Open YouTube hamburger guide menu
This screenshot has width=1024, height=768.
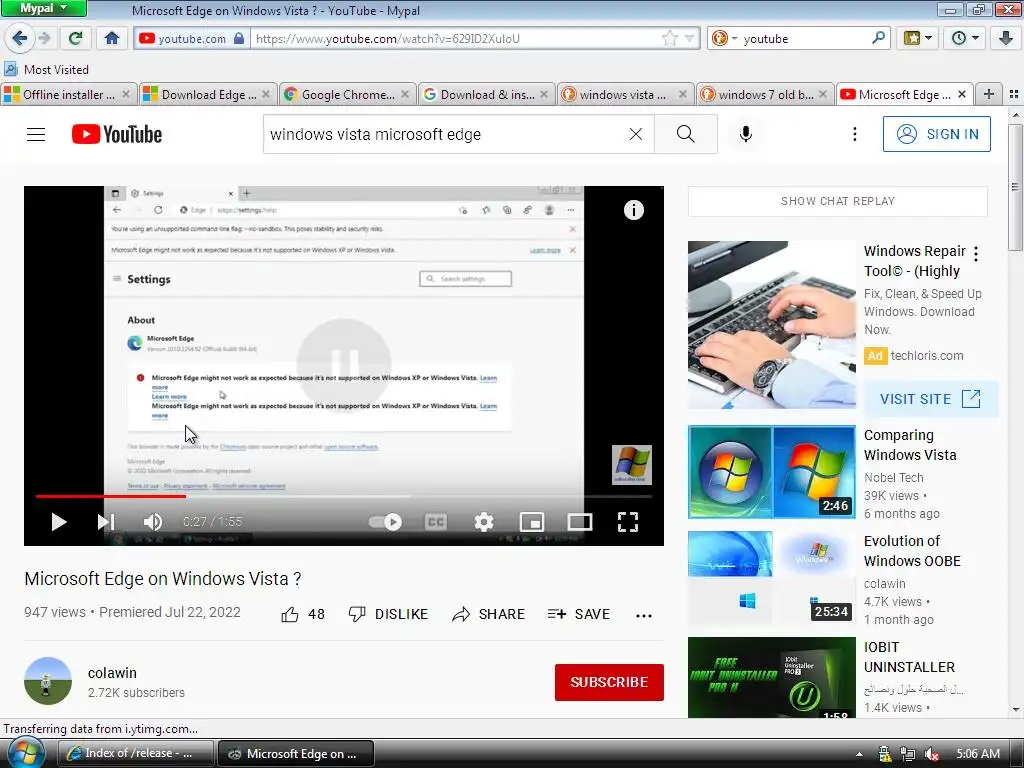(x=36, y=135)
